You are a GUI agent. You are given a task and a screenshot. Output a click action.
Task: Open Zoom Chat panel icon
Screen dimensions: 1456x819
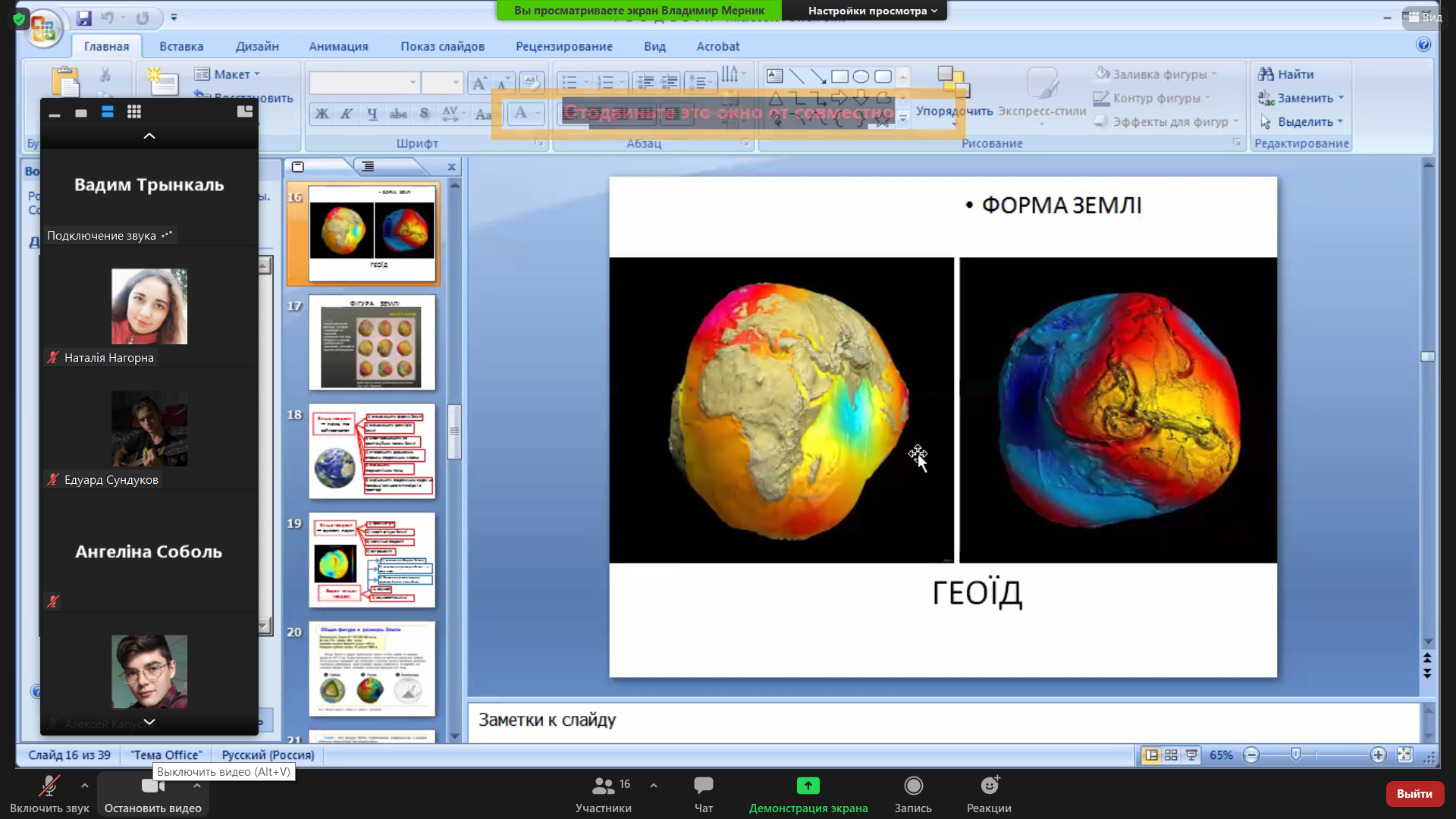pos(703,786)
